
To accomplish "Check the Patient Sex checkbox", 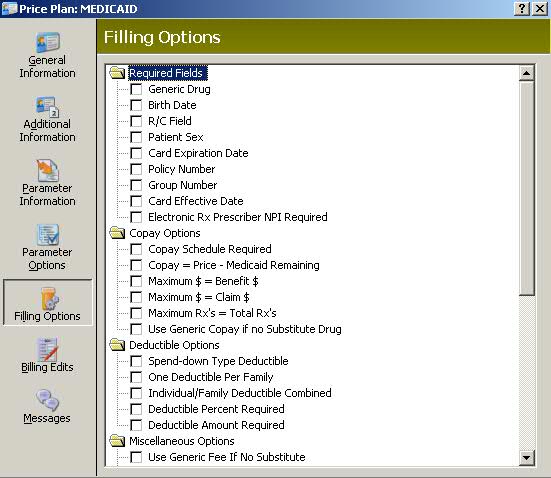I will 136,137.
